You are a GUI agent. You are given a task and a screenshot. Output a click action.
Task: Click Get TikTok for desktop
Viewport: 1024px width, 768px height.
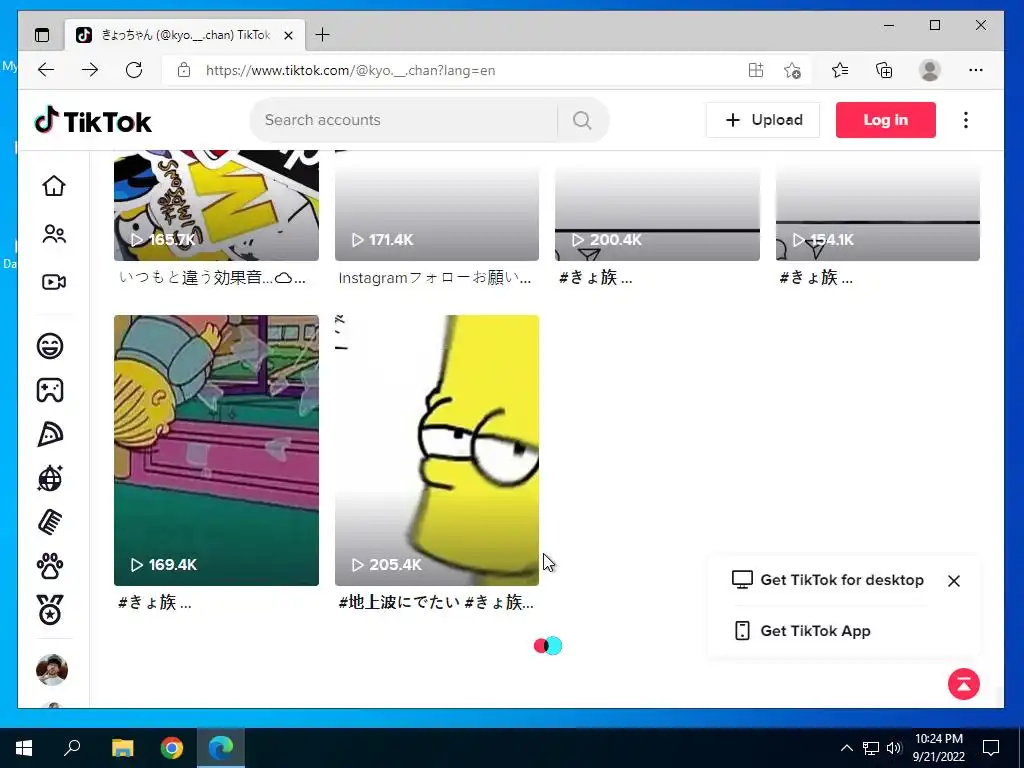[x=827, y=580]
